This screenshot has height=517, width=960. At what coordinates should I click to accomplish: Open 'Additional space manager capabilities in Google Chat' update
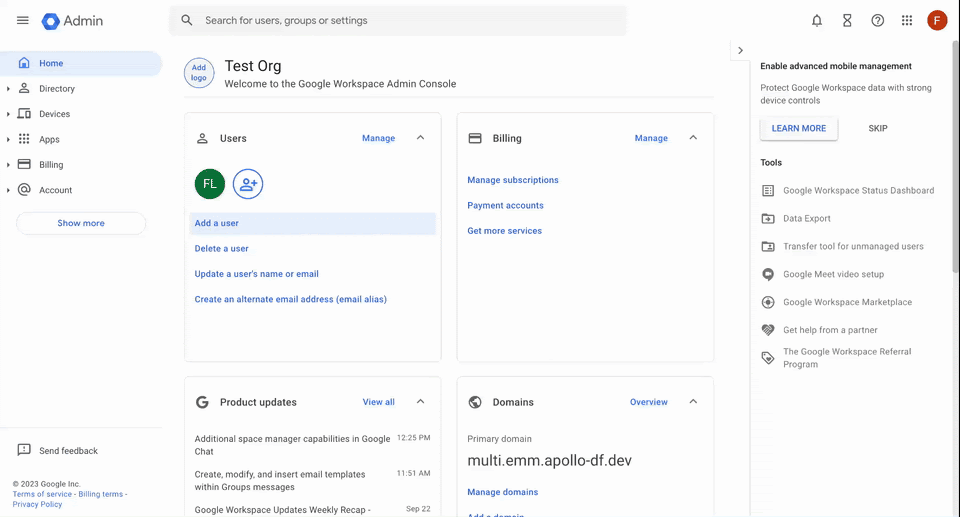[292, 445]
